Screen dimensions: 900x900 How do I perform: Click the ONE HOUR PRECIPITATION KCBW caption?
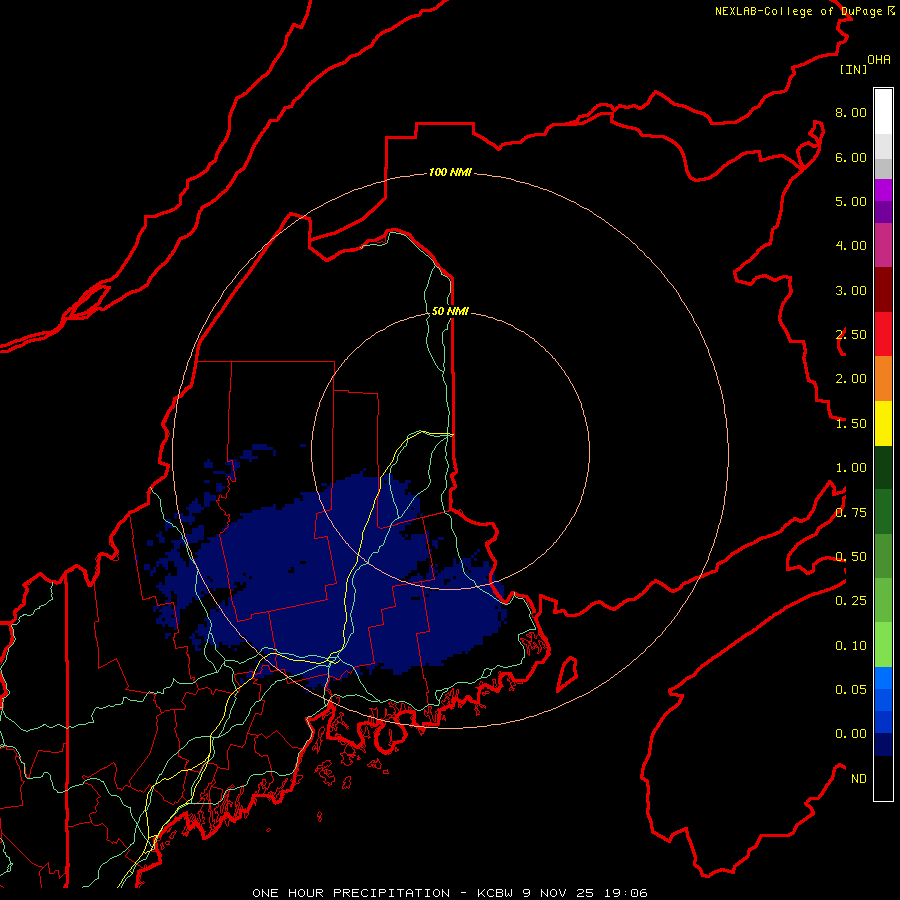click(x=450, y=893)
